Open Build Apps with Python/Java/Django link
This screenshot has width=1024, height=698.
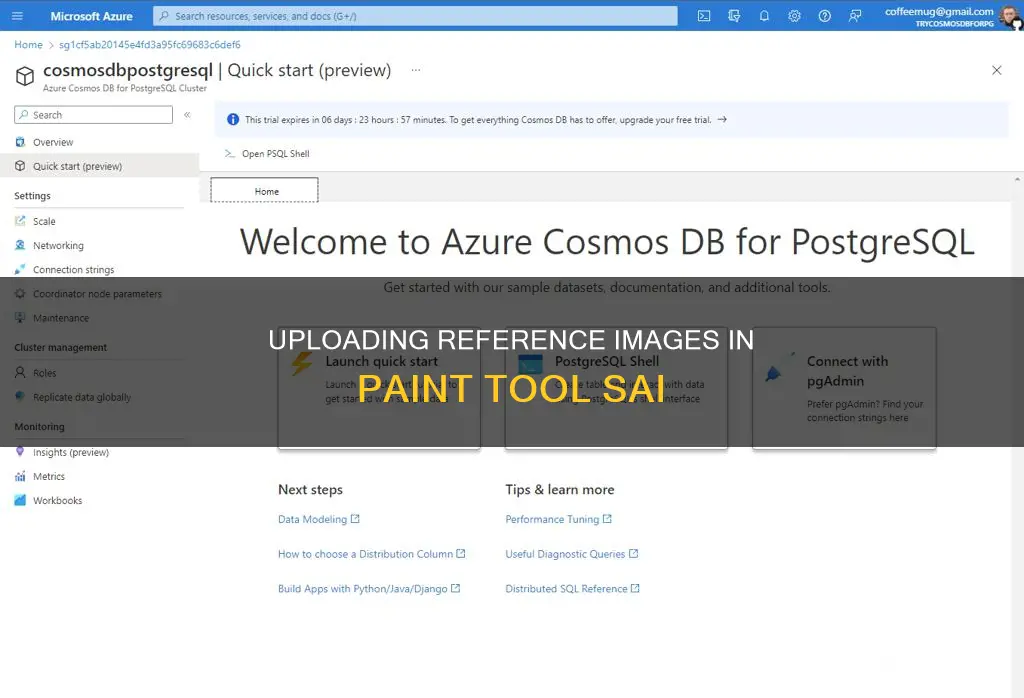(x=369, y=588)
